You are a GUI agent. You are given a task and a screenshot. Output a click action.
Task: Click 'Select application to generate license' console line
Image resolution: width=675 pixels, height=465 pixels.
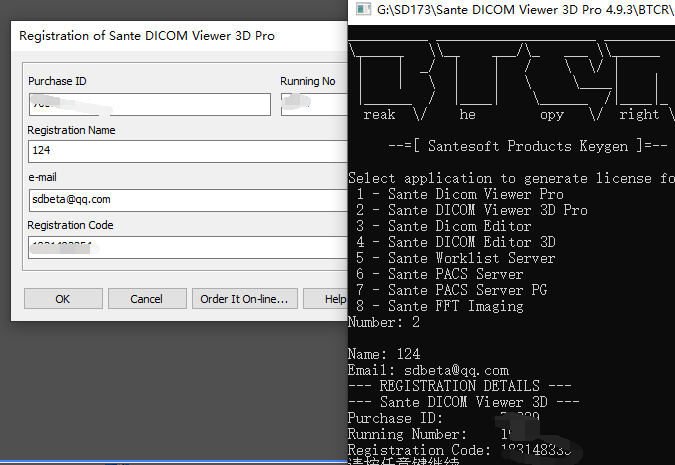511,178
